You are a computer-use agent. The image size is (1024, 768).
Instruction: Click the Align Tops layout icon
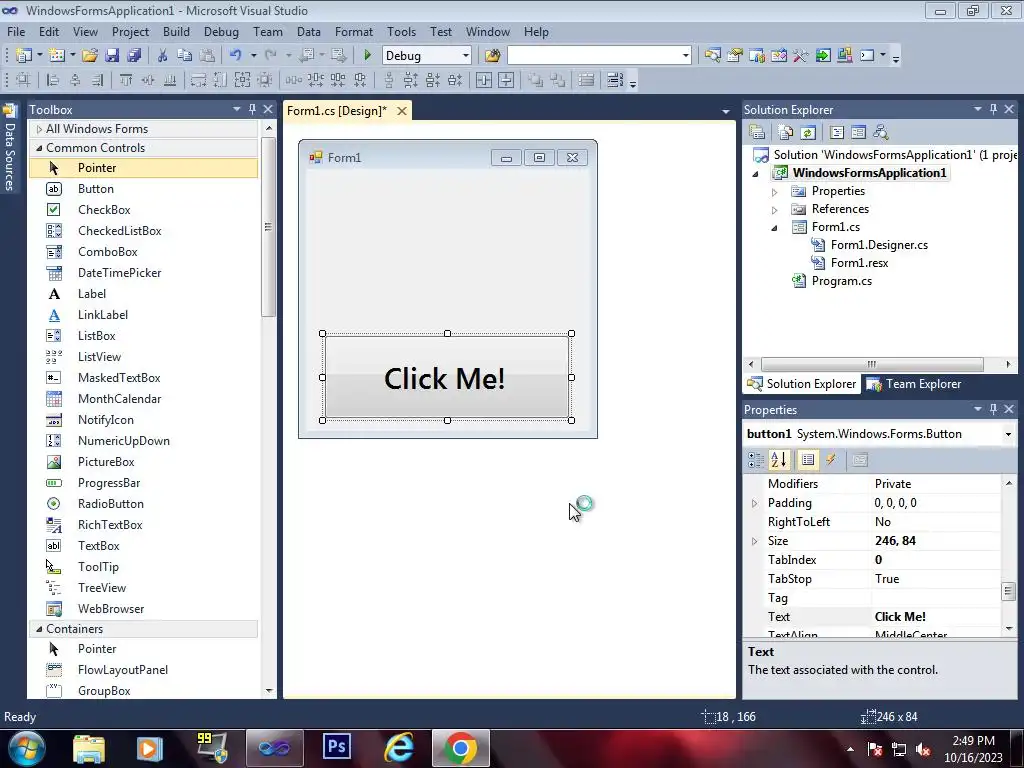click(x=126, y=80)
